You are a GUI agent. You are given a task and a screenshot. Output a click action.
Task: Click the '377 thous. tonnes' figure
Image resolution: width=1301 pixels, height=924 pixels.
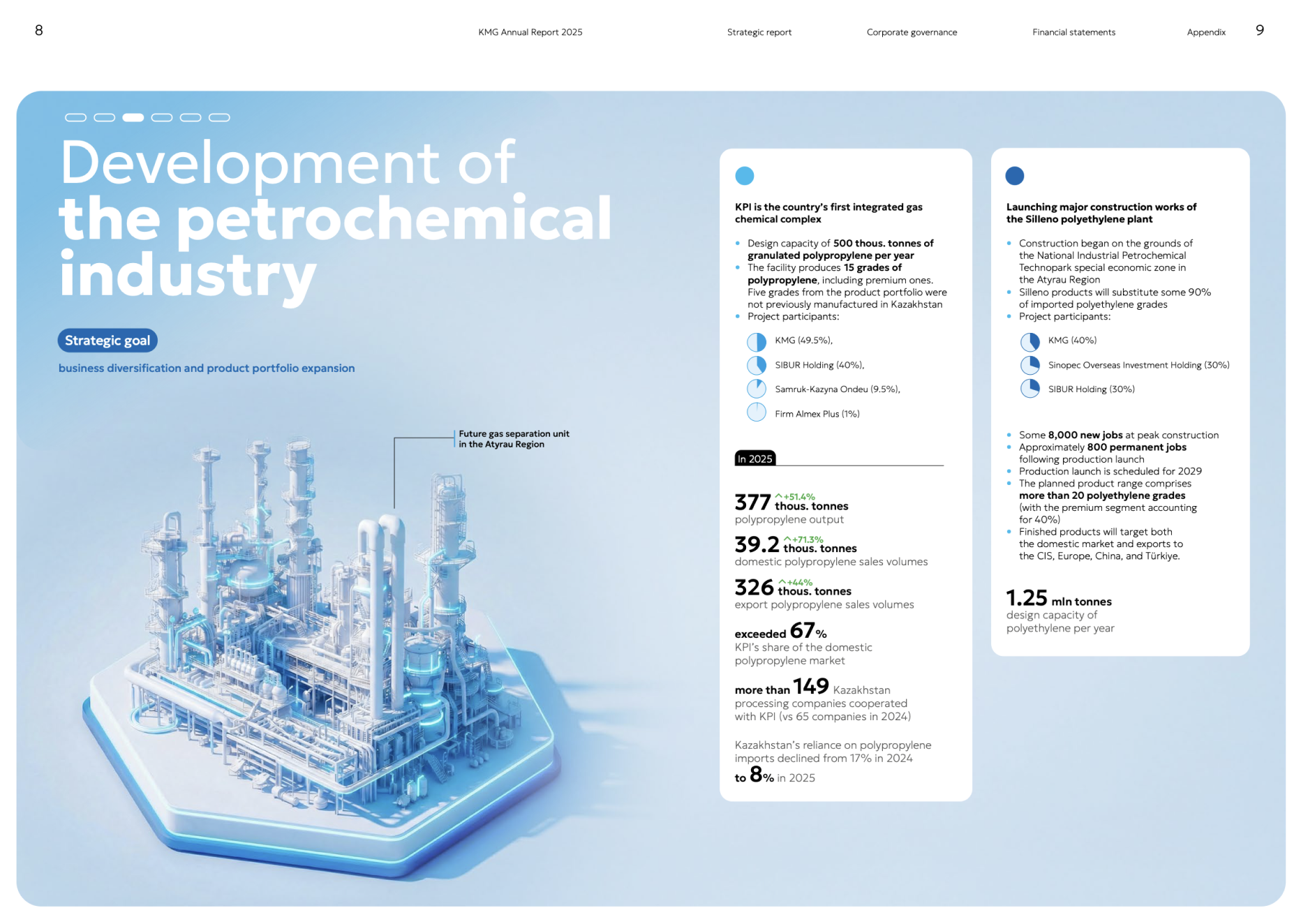tap(791, 502)
